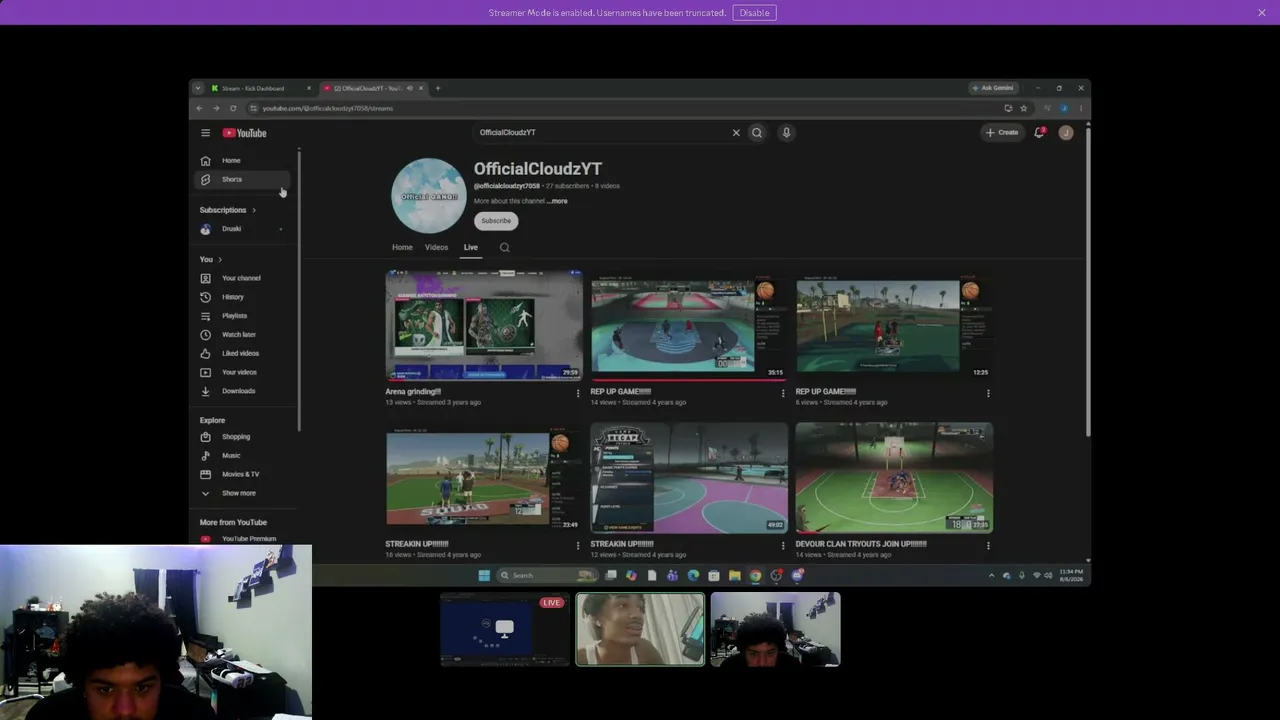The width and height of the screenshot is (1280, 720).
Task: Start voice search with microphone icon
Action: [x=786, y=132]
